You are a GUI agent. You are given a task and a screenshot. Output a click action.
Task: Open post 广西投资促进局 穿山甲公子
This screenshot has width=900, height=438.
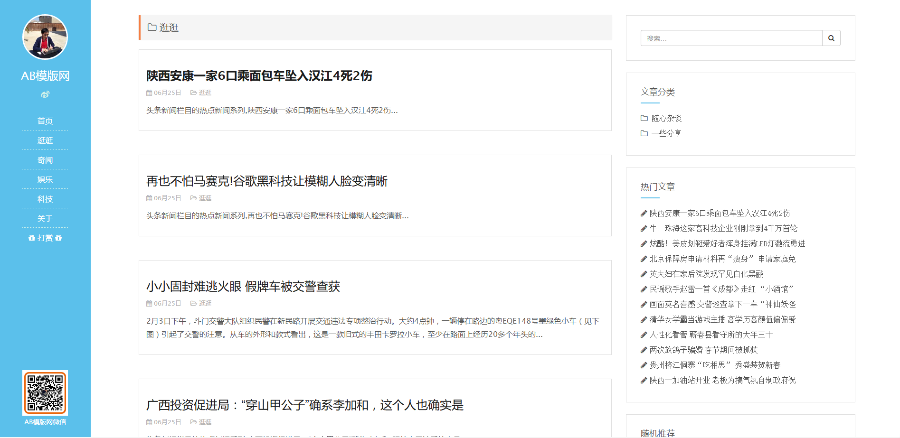[x=305, y=405]
